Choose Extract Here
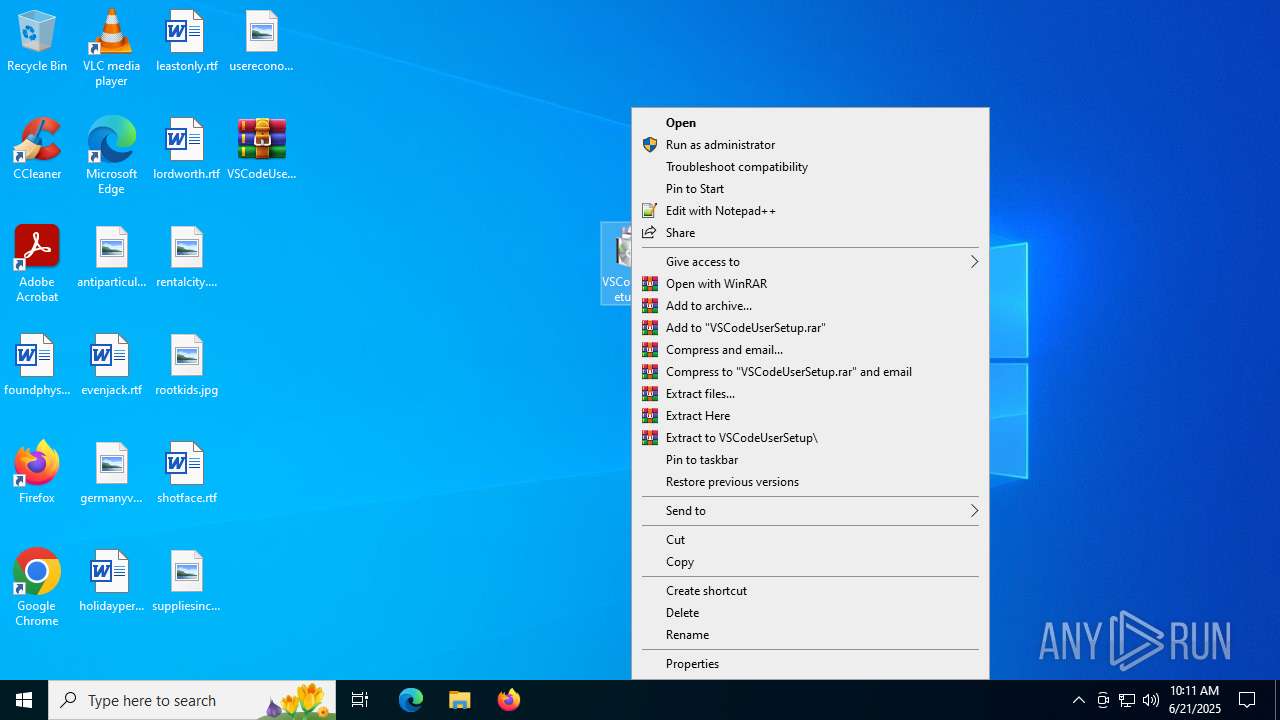 [810, 416]
